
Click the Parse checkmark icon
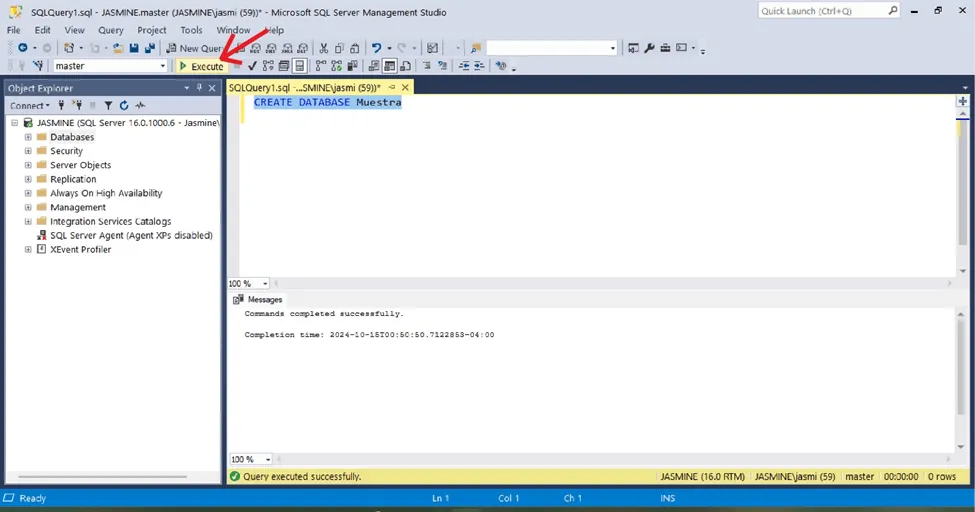point(253,66)
